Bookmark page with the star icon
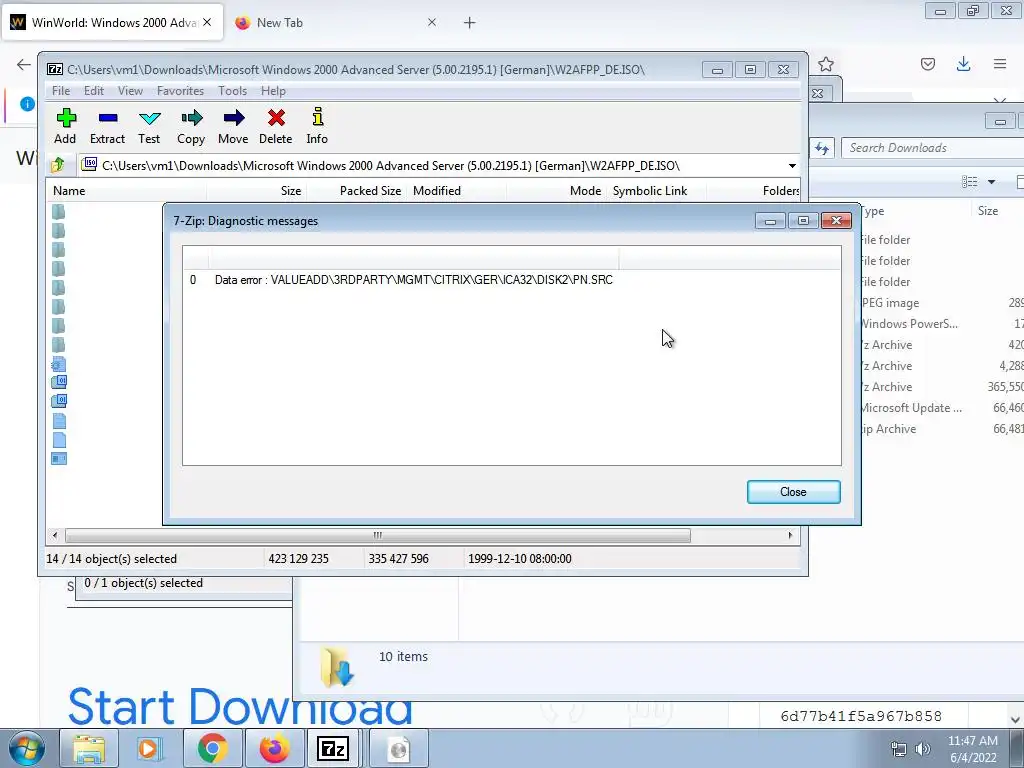 [826, 64]
